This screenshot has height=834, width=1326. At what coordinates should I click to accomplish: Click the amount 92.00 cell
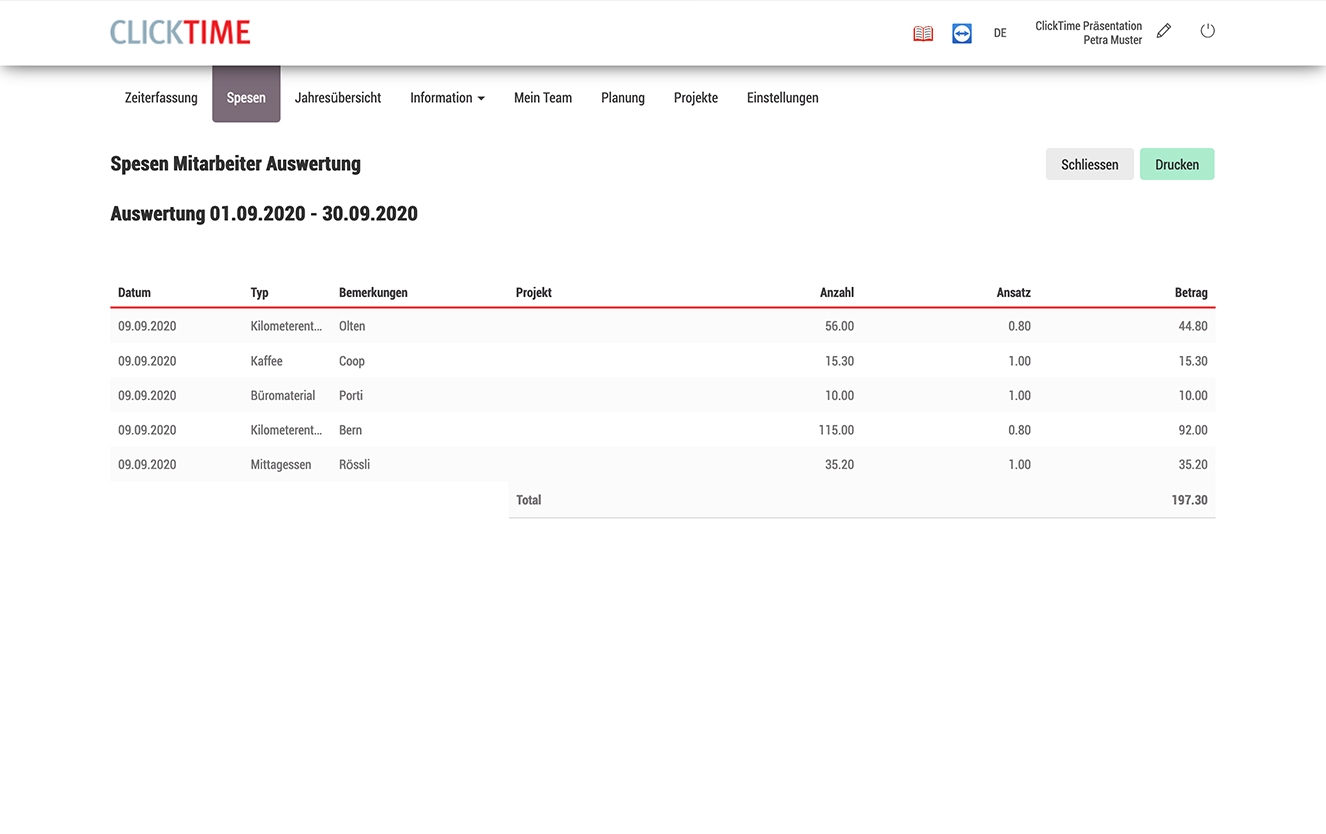tap(1193, 430)
